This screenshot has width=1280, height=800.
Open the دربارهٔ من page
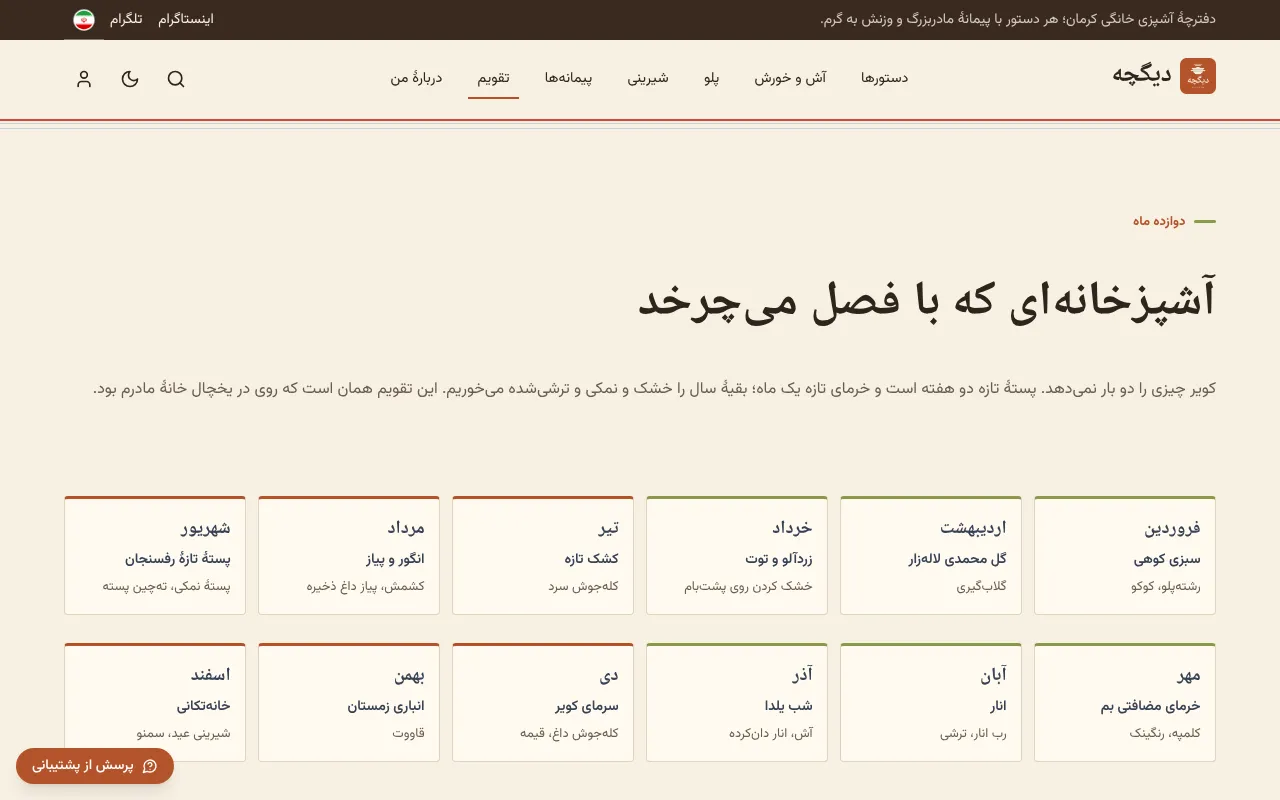(x=417, y=78)
